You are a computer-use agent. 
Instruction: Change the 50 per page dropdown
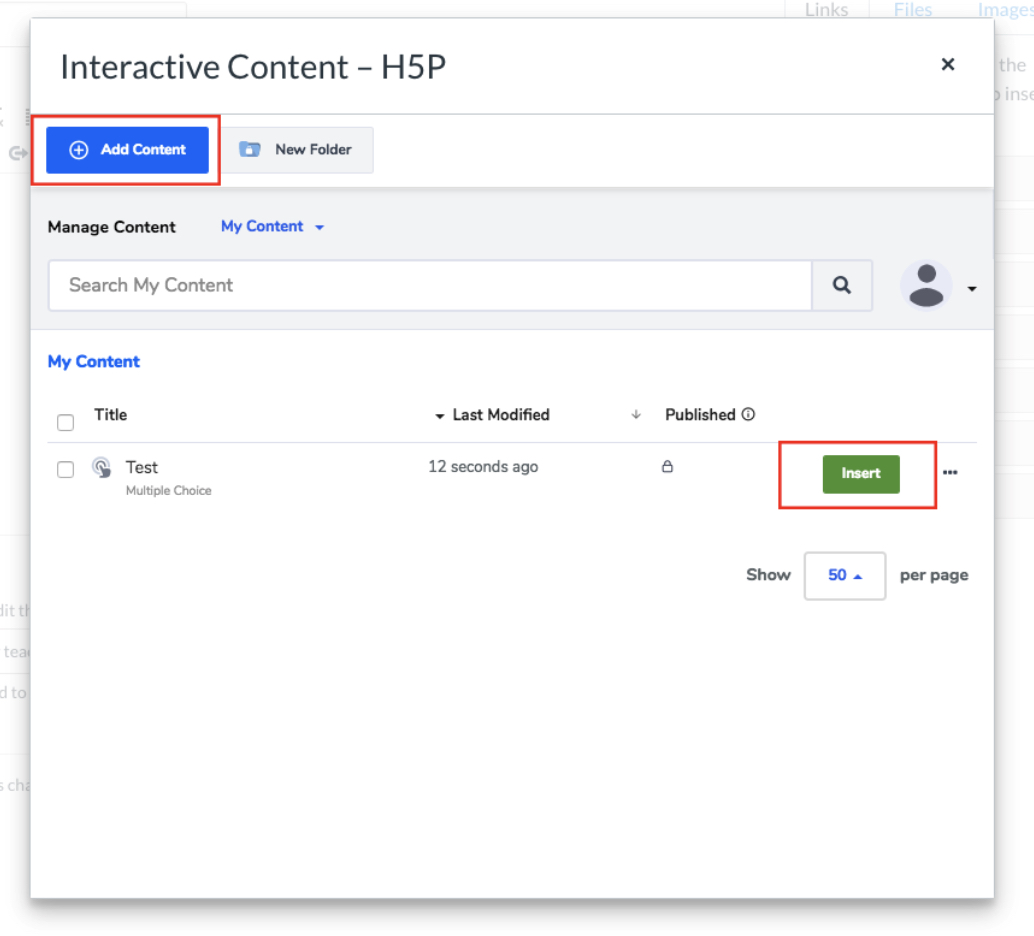pyautogui.click(x=844, y=575)
